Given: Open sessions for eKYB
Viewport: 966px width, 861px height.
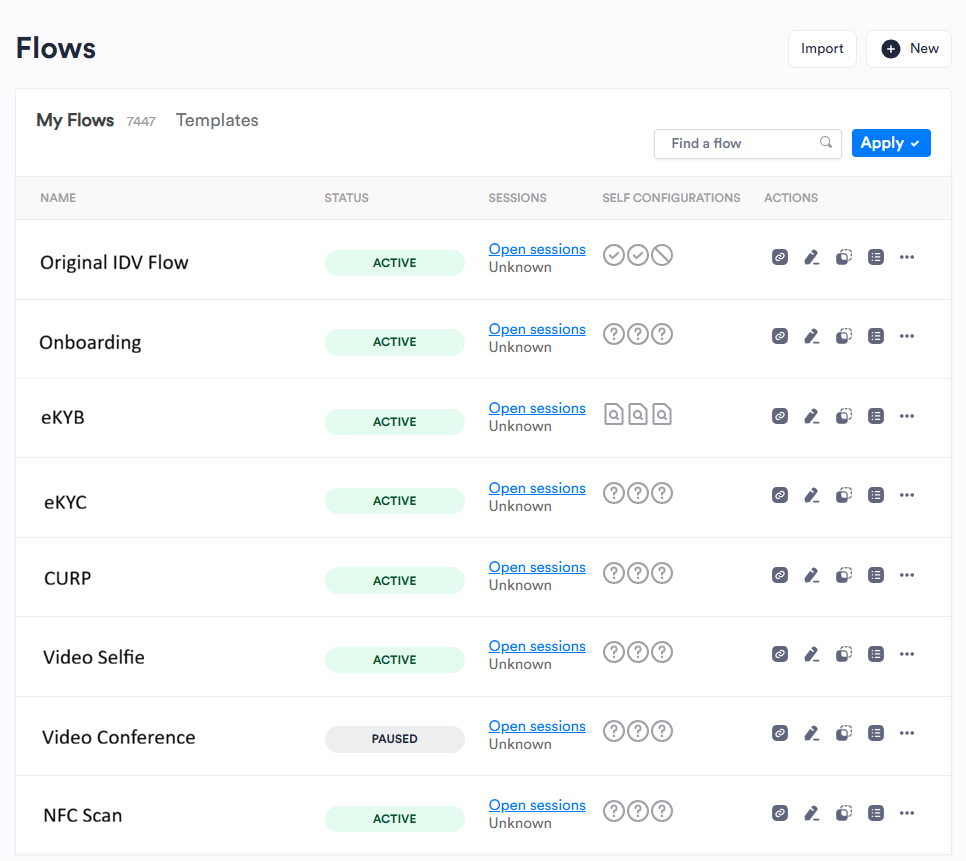Looking at the screenshot, I should (x=537, y=408).
